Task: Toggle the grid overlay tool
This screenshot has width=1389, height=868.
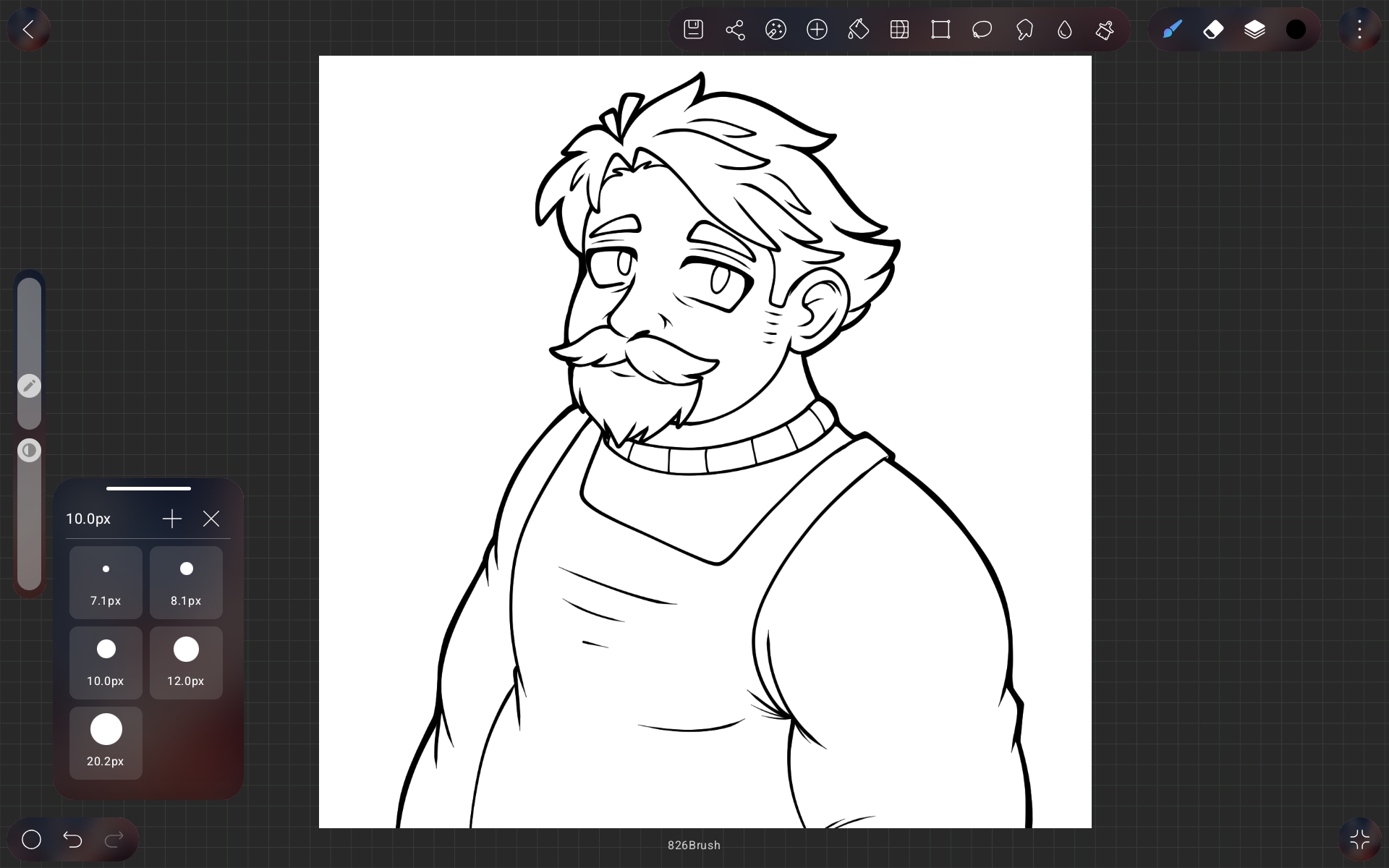Action: point(899,30)
